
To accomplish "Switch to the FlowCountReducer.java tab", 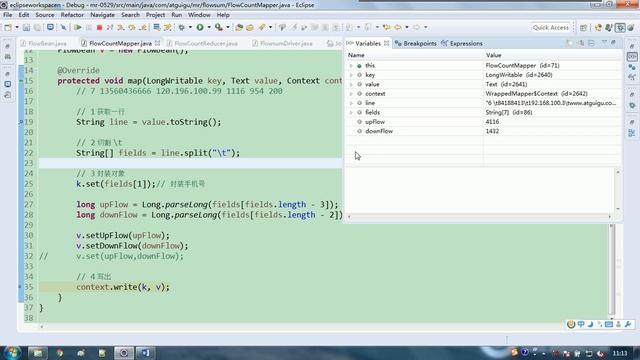I will pos(206,43).
